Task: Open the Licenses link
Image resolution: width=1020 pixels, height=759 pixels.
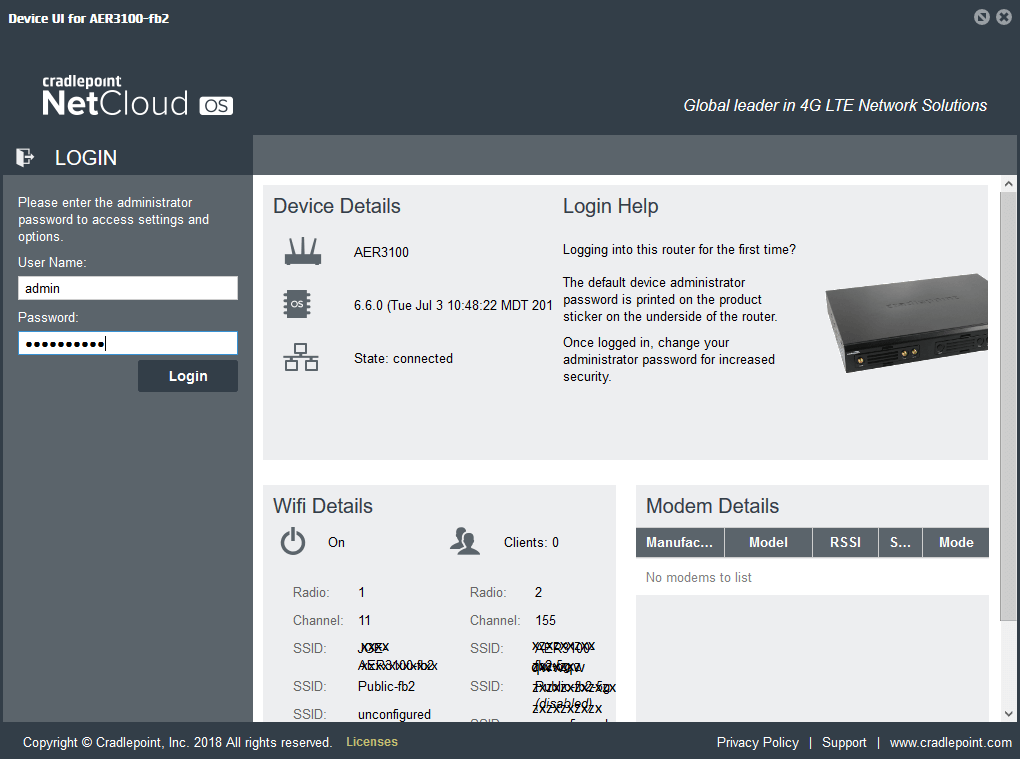Action: [x=372, y=742]
